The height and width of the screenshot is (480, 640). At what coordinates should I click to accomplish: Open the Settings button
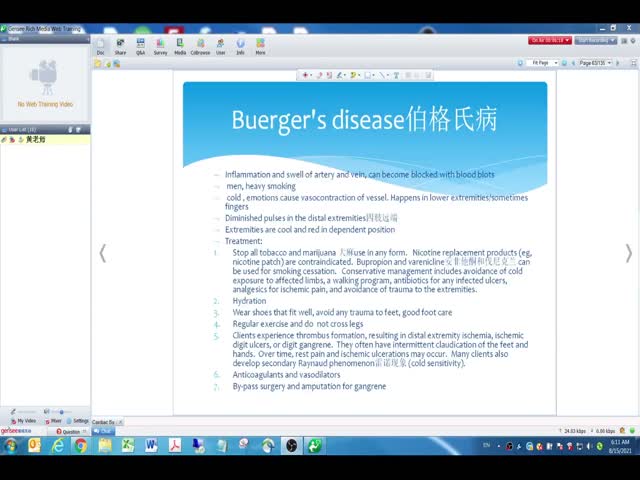coord(78,421)
